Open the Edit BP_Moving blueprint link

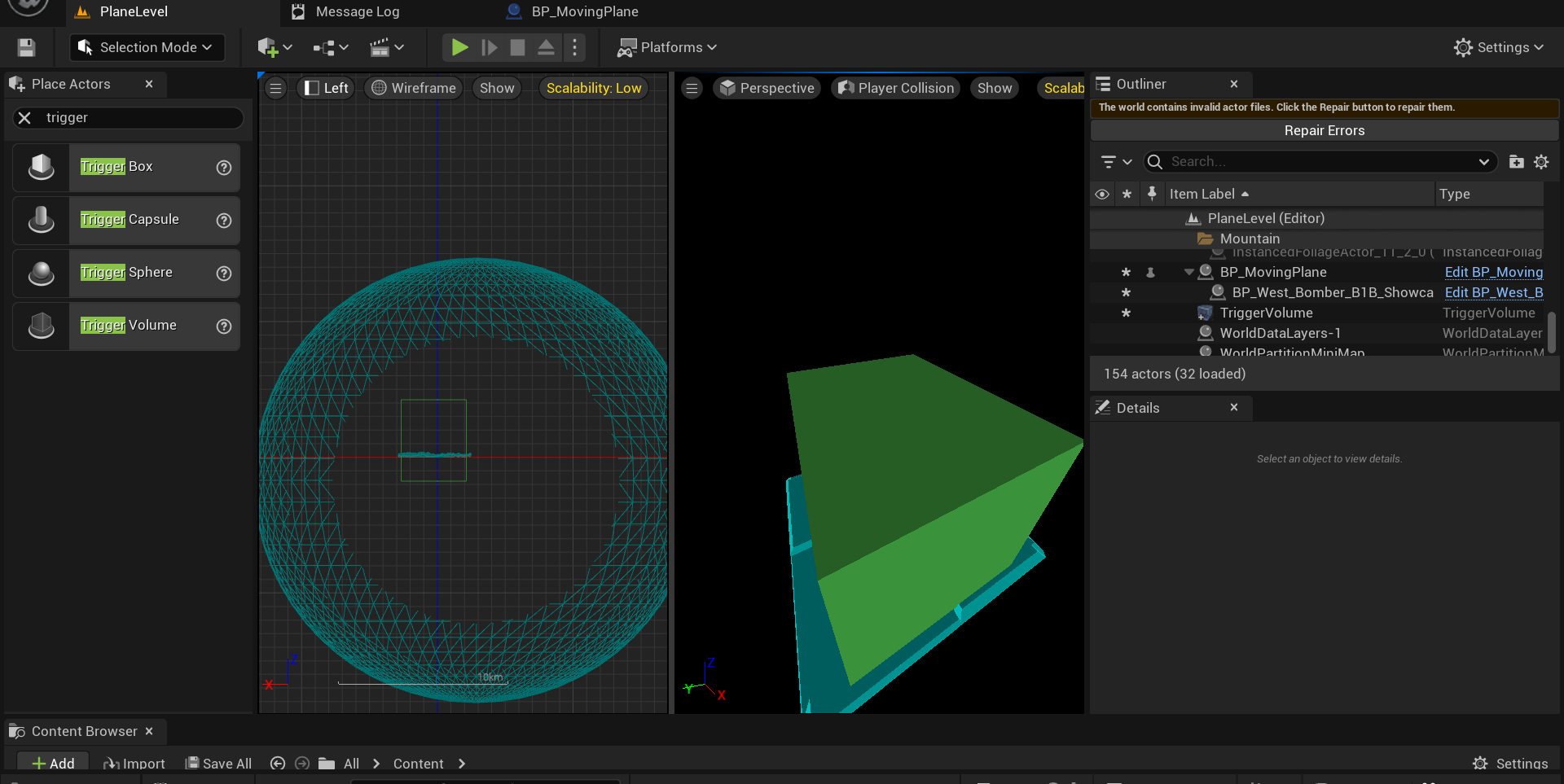pos(1493,272)
